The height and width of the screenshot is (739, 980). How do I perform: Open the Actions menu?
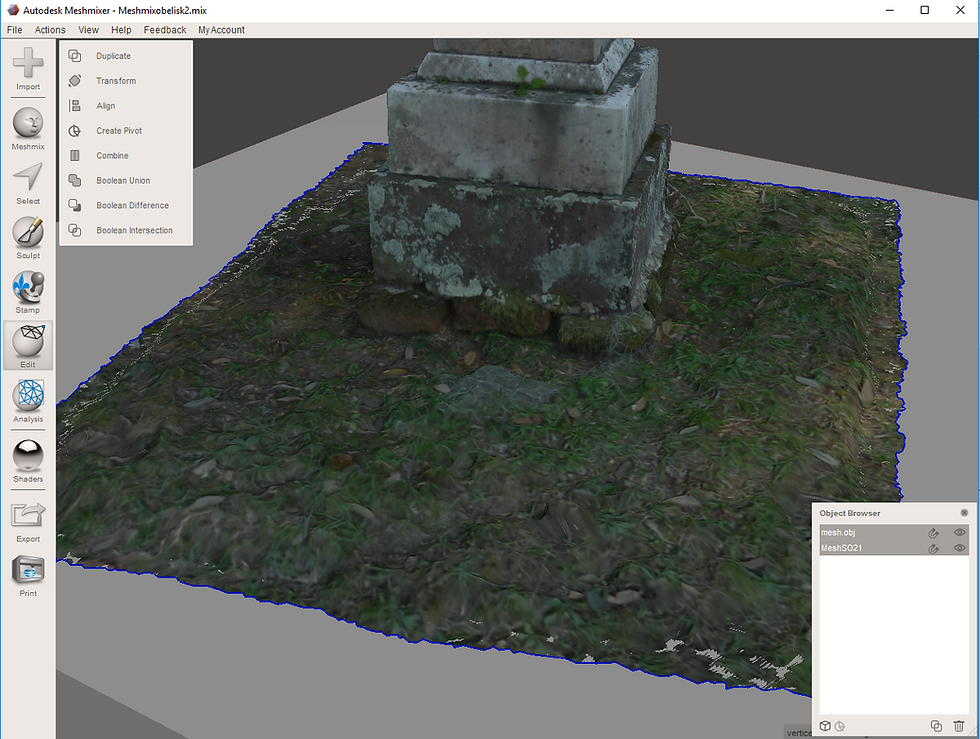coord(50,30)
